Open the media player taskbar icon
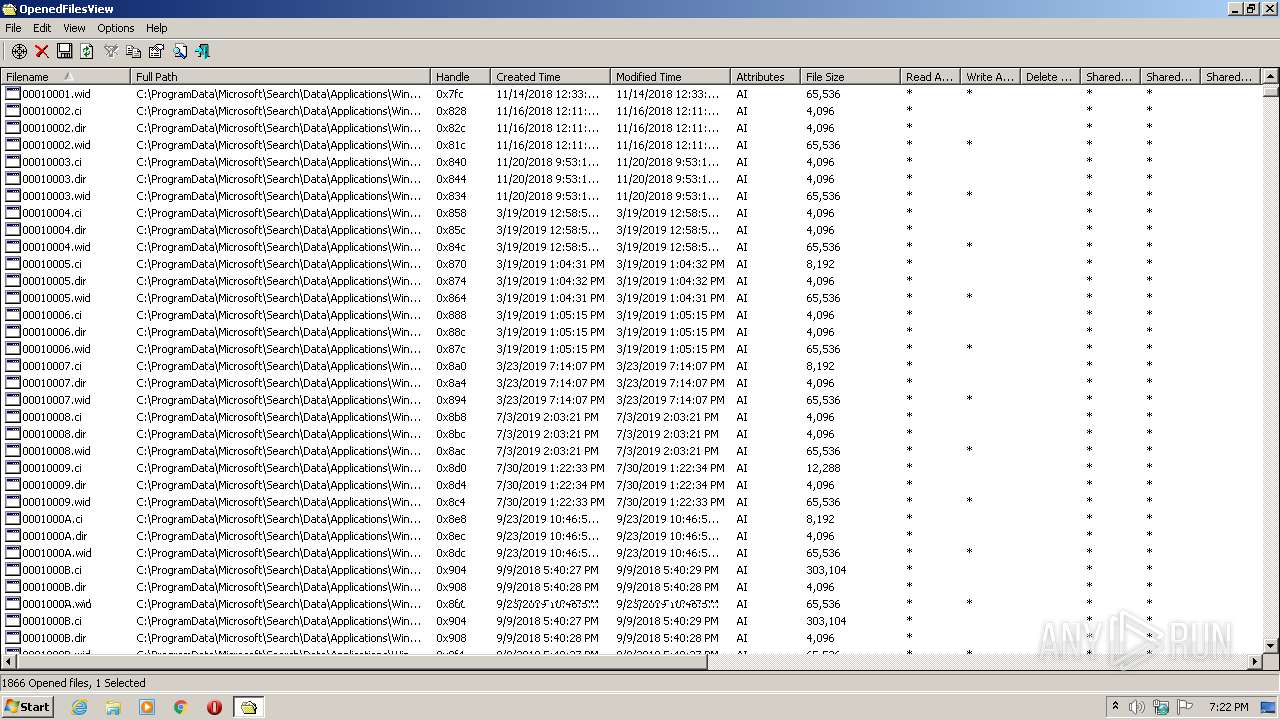 tap(147, 707)
